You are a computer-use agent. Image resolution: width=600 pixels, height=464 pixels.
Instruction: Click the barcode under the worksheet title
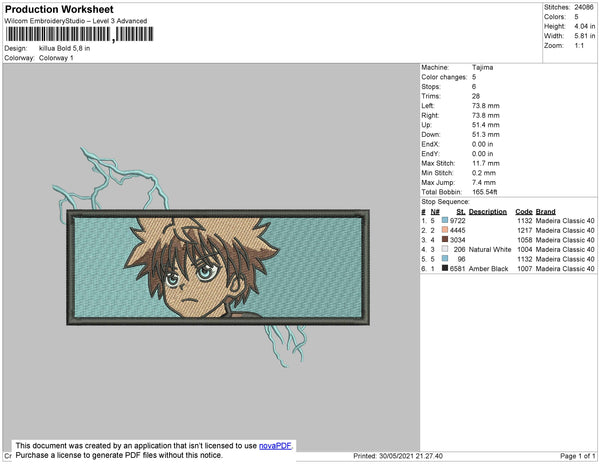(x=80, y=34)
